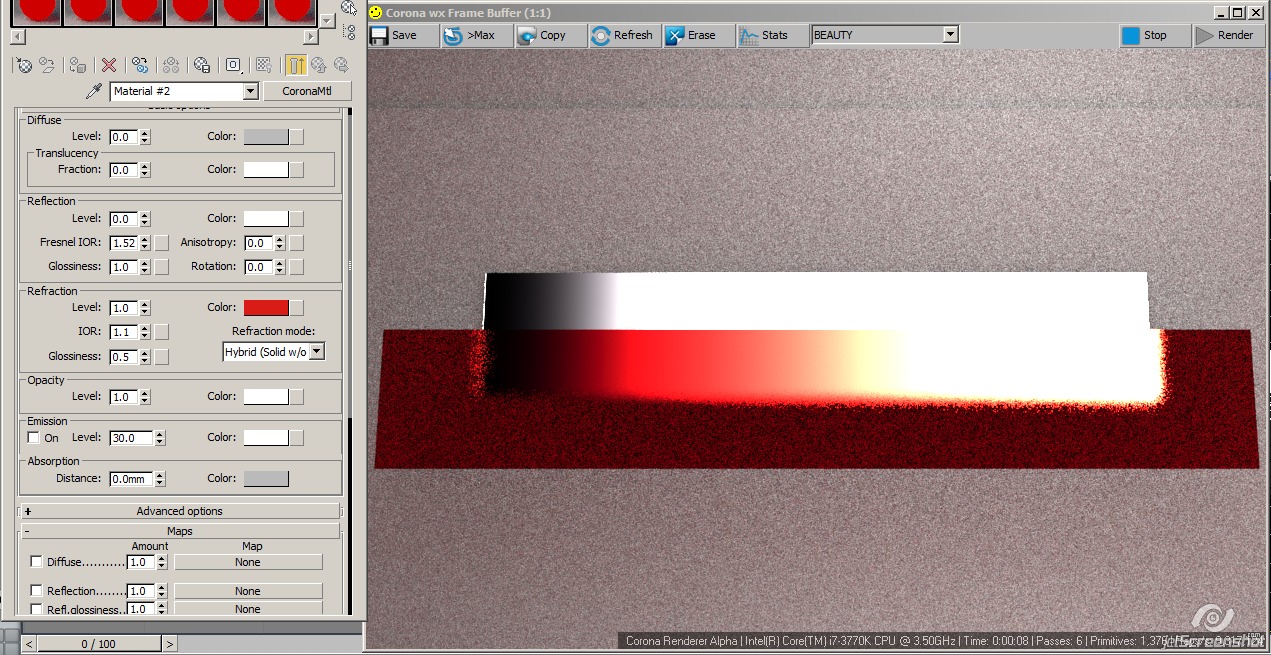
Task: Click Show Shaded Material in Viewport icon
Action: click(264, 65)
